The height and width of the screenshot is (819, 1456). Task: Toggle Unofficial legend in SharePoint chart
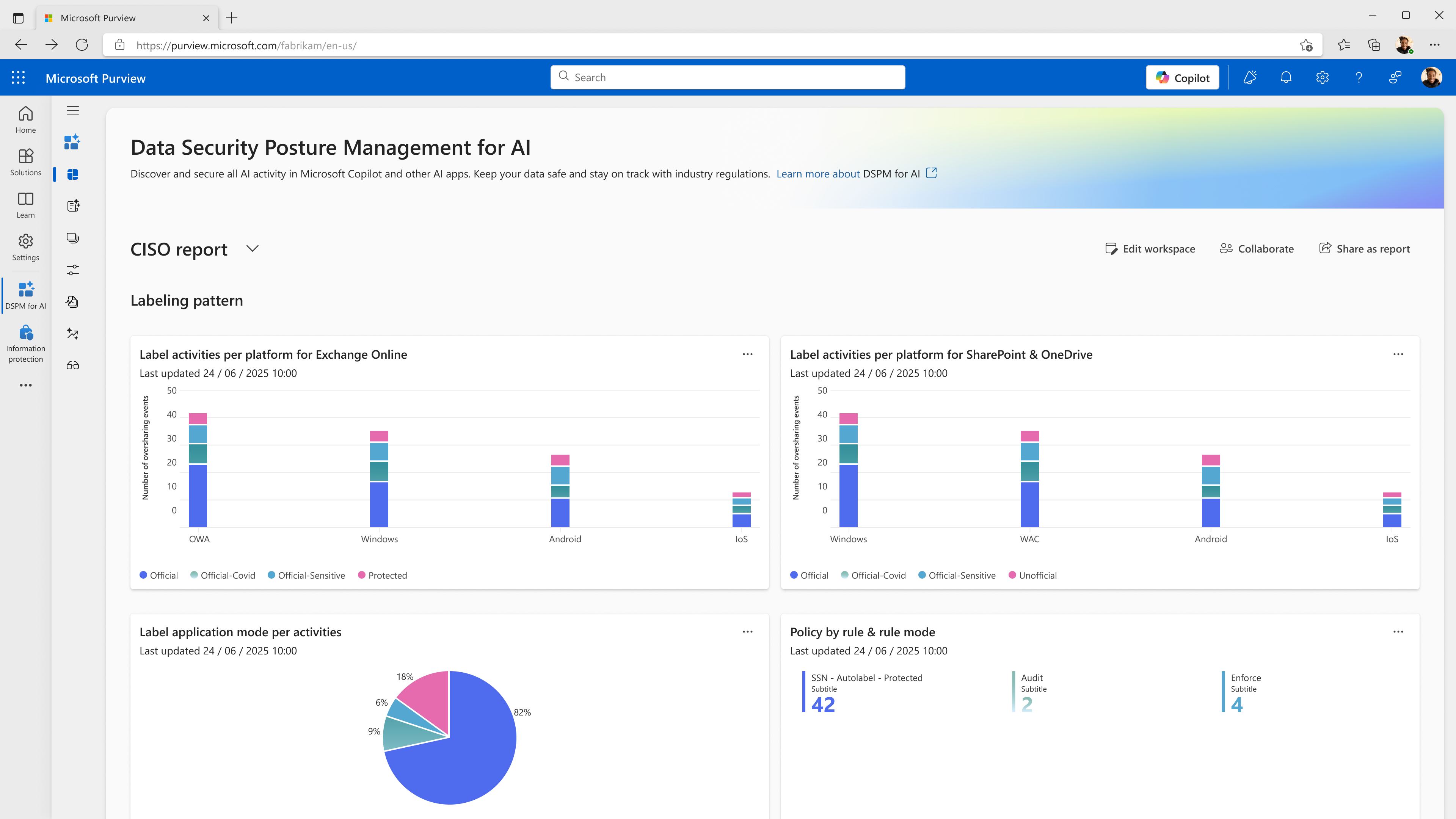click(x=1032, y=576)
